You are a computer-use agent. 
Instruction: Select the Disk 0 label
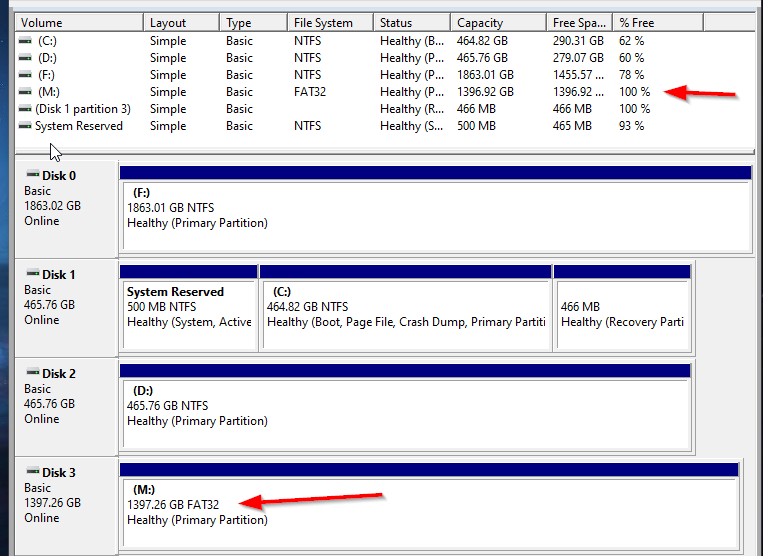[x=59, y=176]
